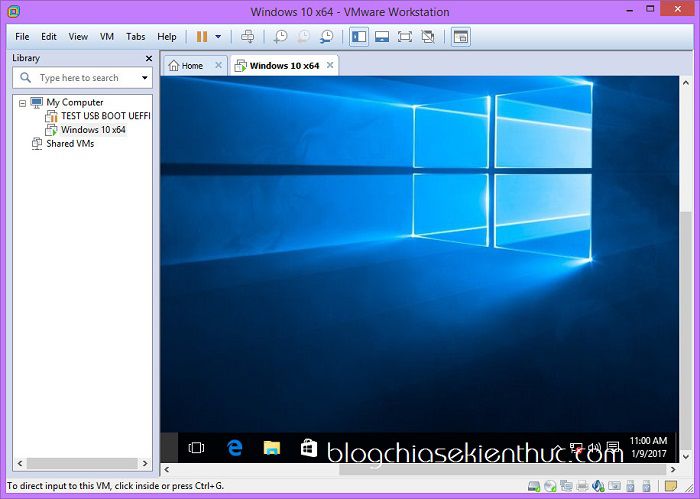This screenshot has height=499, width=700.
Task: Send Ctrl+Alt+Del to the virtual machine
Action: coord(248,37)
